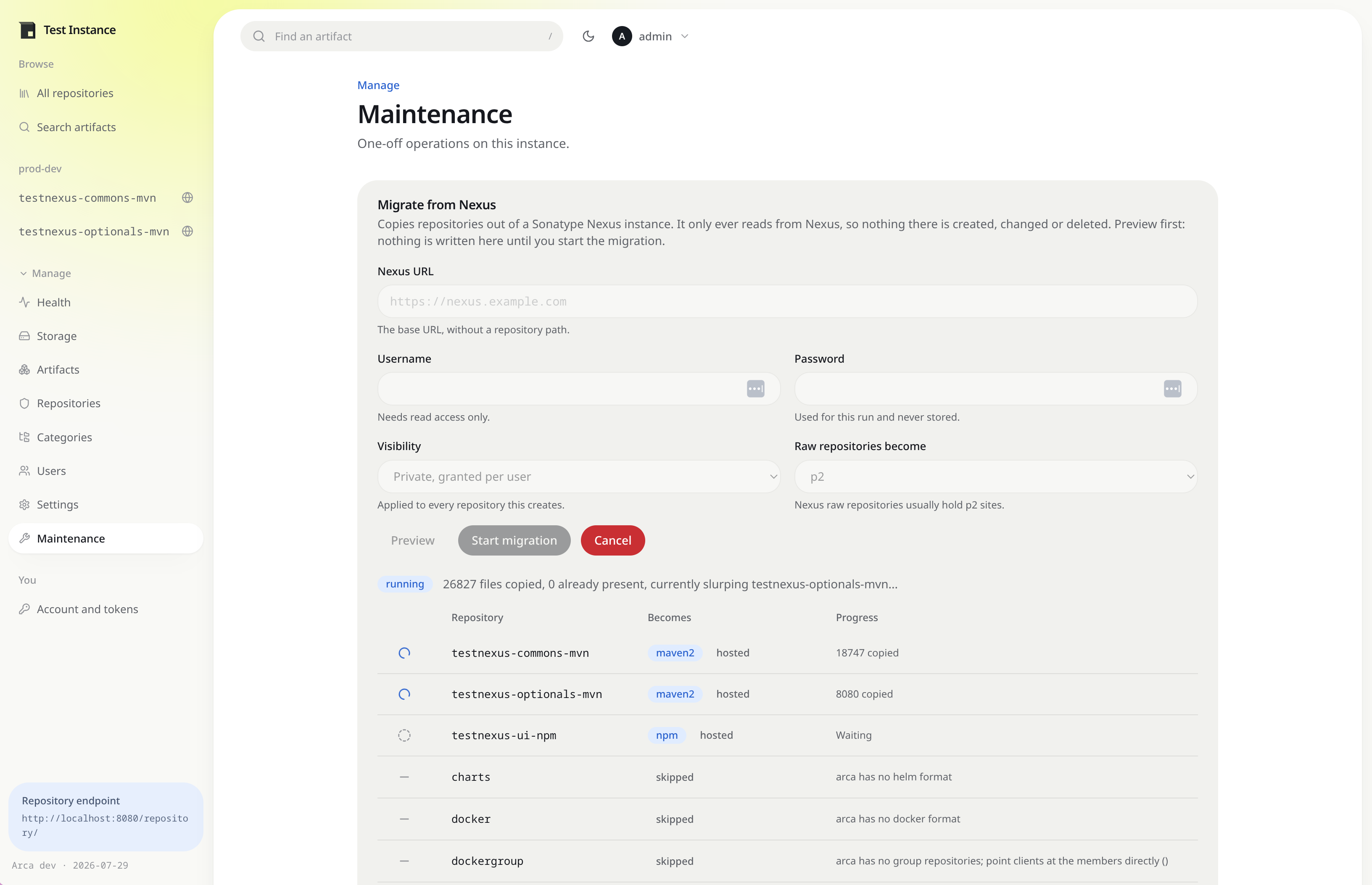Follow the Manage breadcrumb link

[378, 85]
